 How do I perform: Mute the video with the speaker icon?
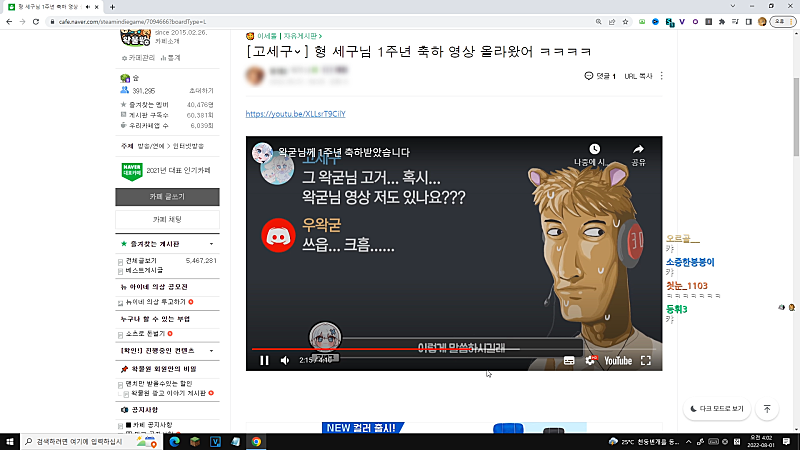click(x=285, y=360)
